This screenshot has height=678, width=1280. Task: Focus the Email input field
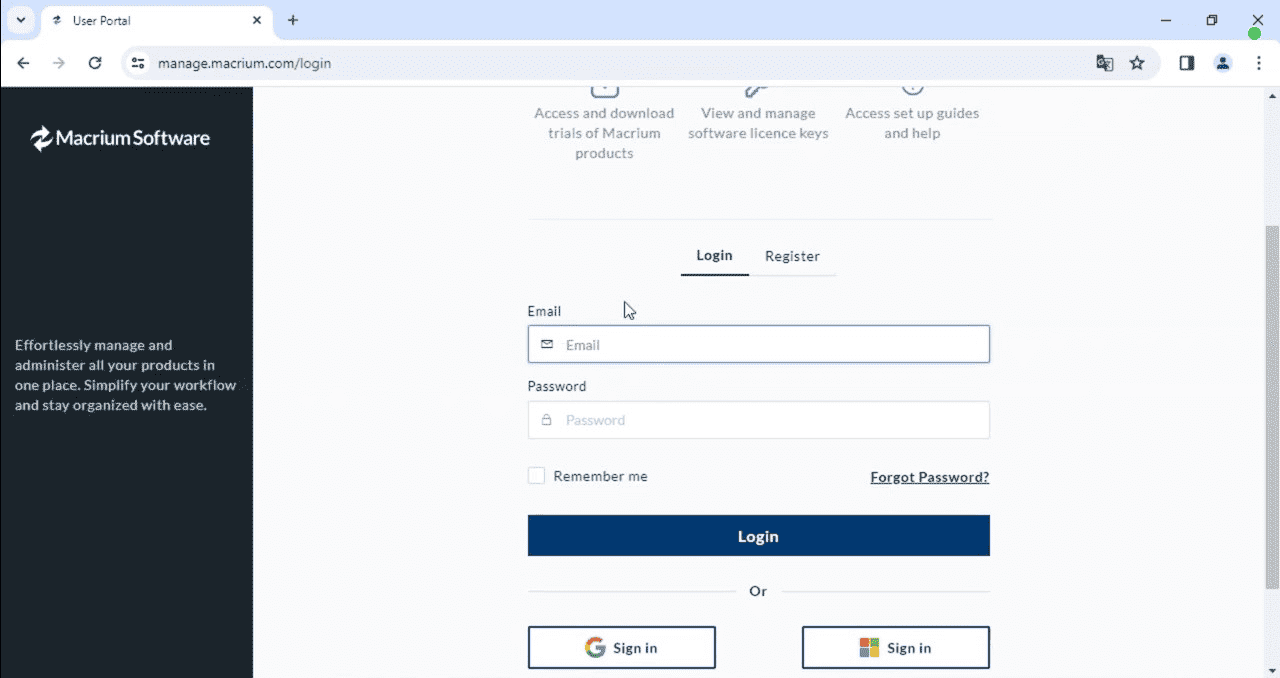[x=759, y=344]
